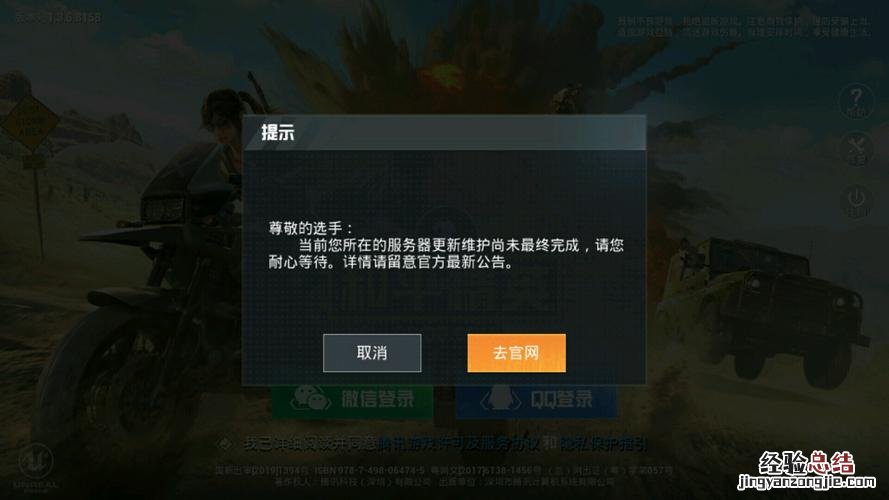Click the ISBN copyright footer text
This screenshot has width=889, height=500.
(x=444, y=476)
